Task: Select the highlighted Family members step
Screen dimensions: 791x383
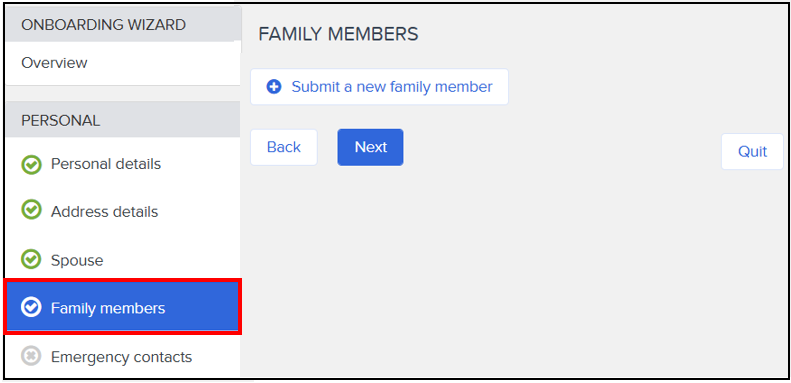Action: click(123, 307)
